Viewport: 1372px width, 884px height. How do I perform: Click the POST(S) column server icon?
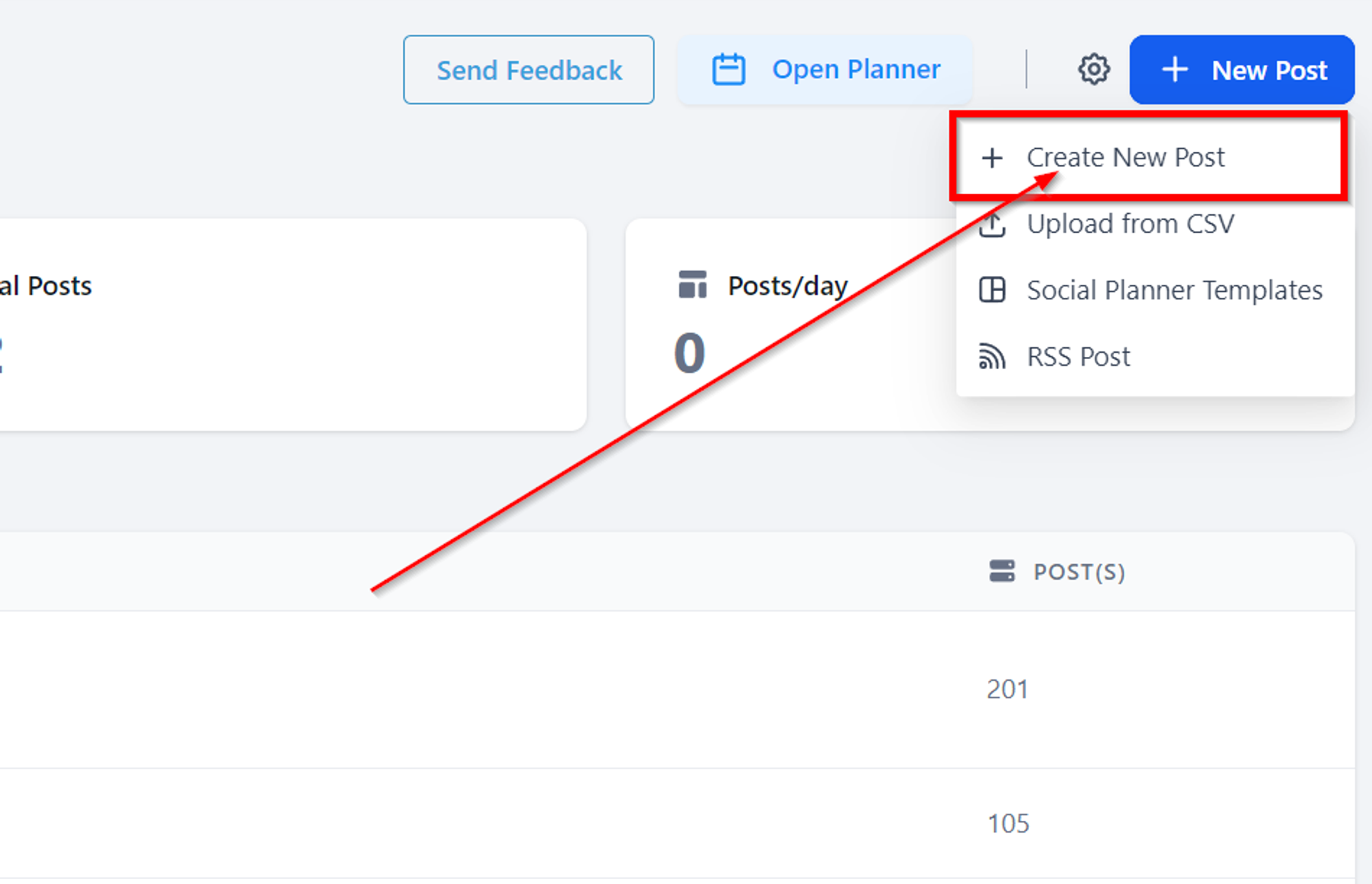coord(1002,571)
